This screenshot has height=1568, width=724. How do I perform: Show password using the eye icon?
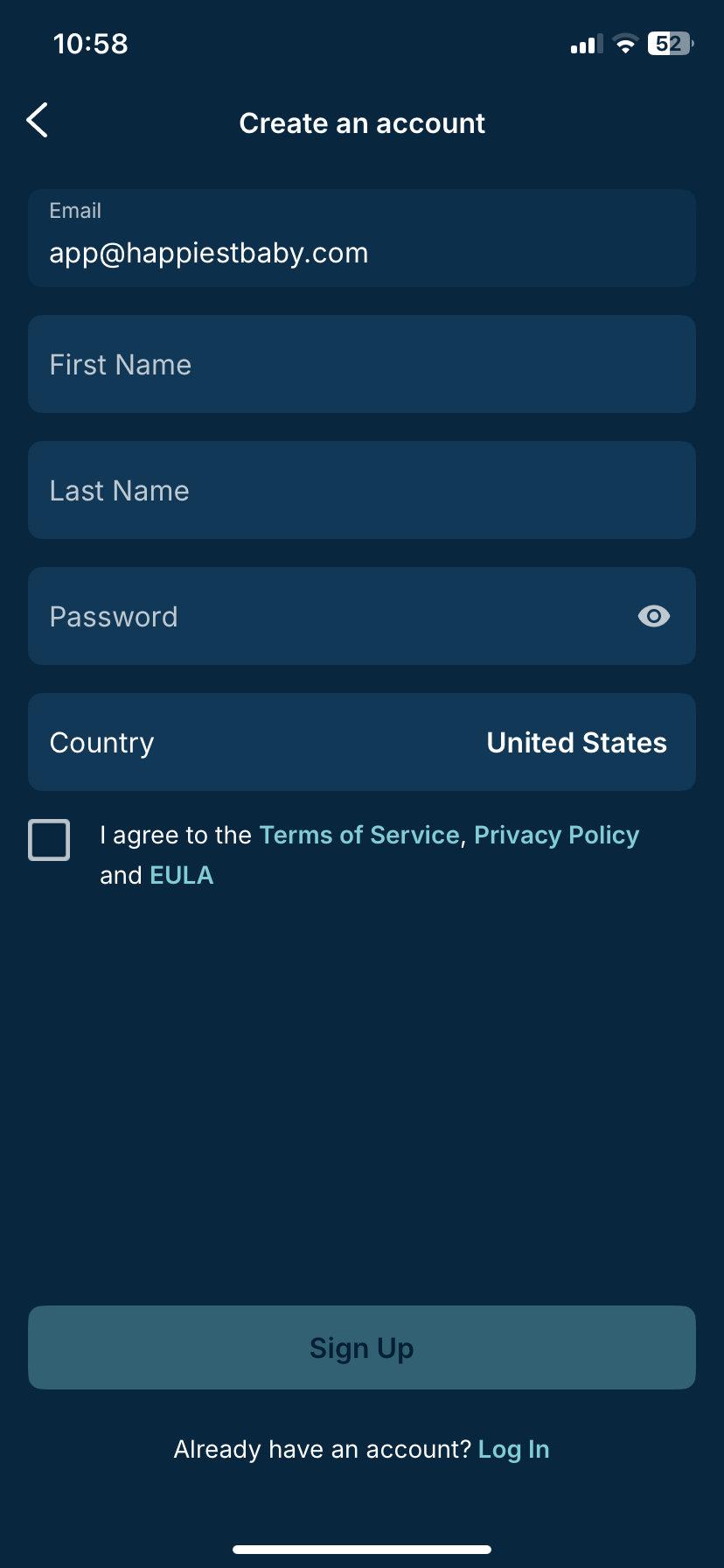[653, 616]
